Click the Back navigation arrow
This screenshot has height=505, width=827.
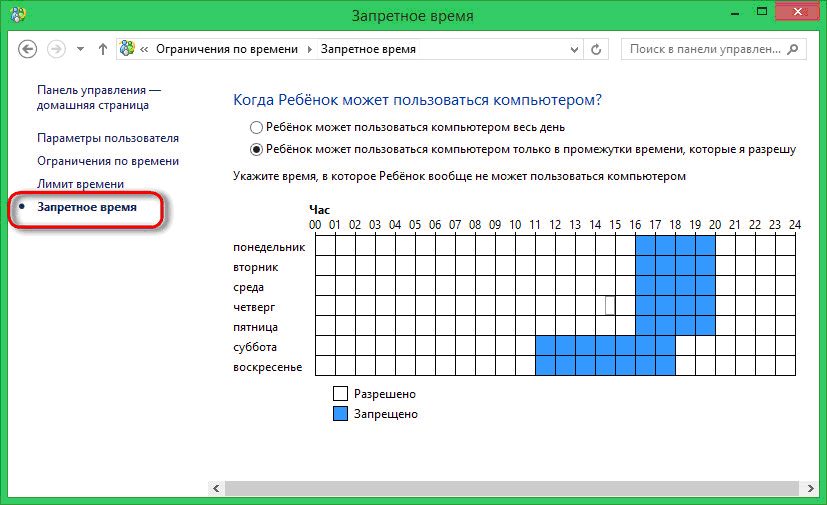(27, 49)
